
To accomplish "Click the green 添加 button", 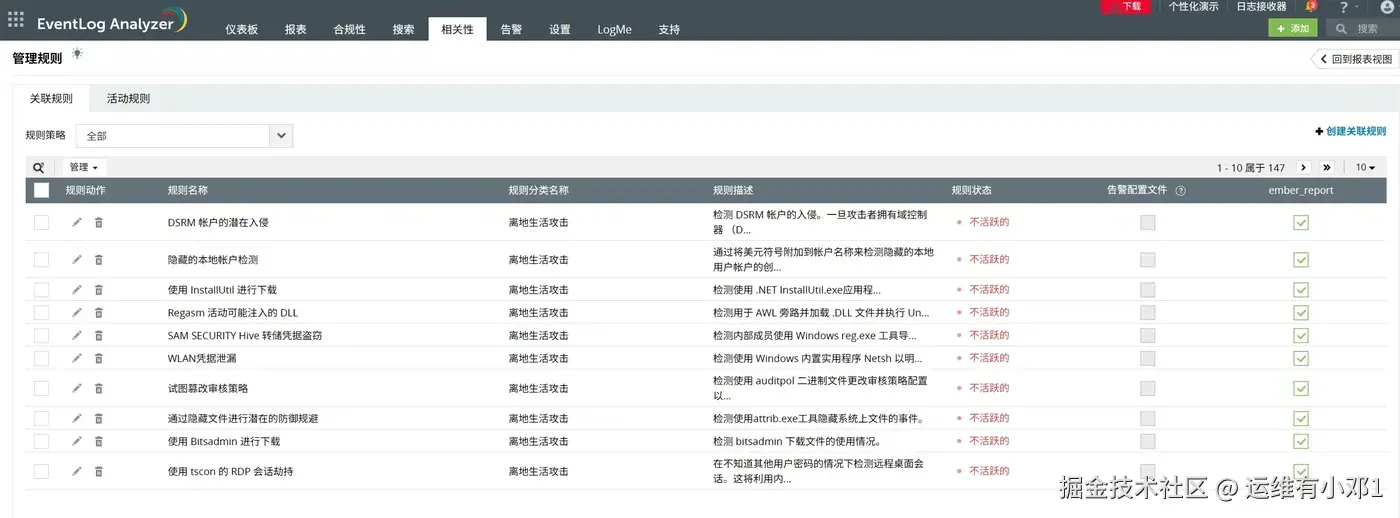I will [x=1293, y=29].
